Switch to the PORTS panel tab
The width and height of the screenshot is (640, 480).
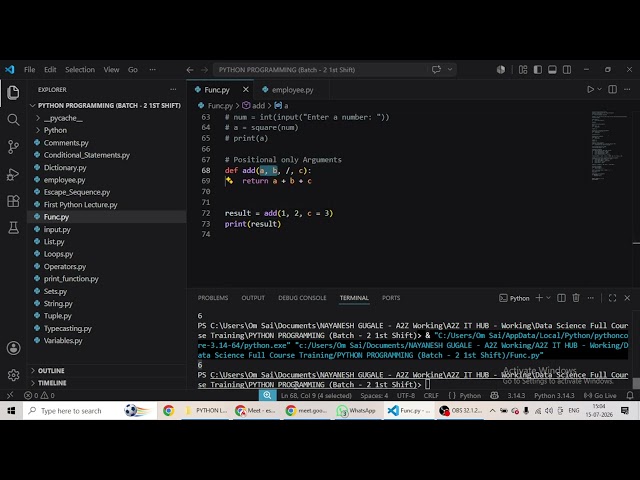tap(391, 298)
